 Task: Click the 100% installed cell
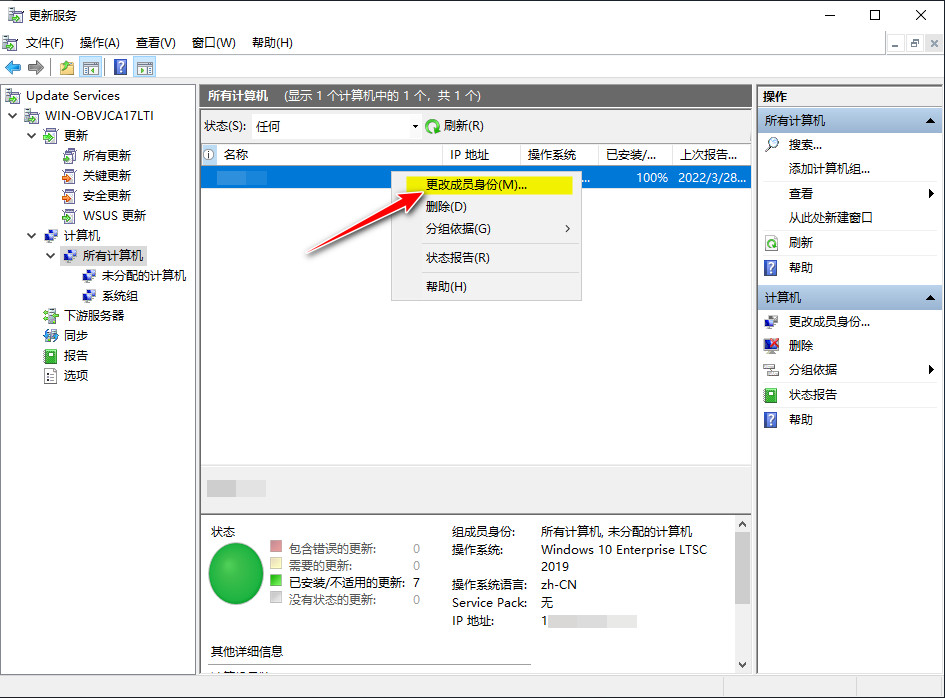(651, 178)
